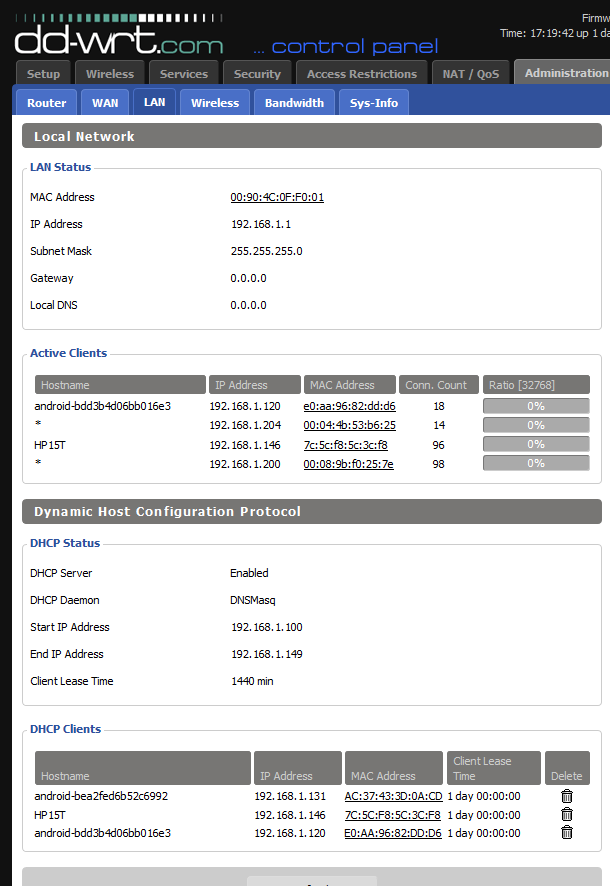
Task: Click LAN IP address 192.168.1.1 value
Action: coord(261,224)
